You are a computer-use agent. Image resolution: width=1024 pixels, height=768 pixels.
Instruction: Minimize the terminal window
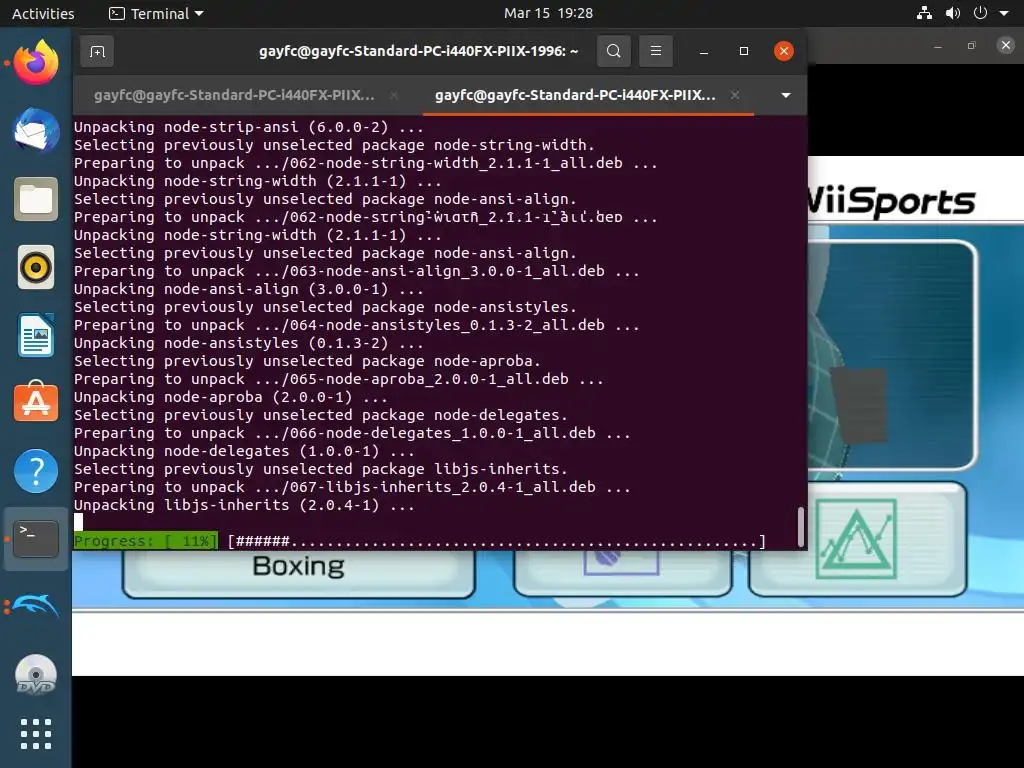tap(703, 51)
